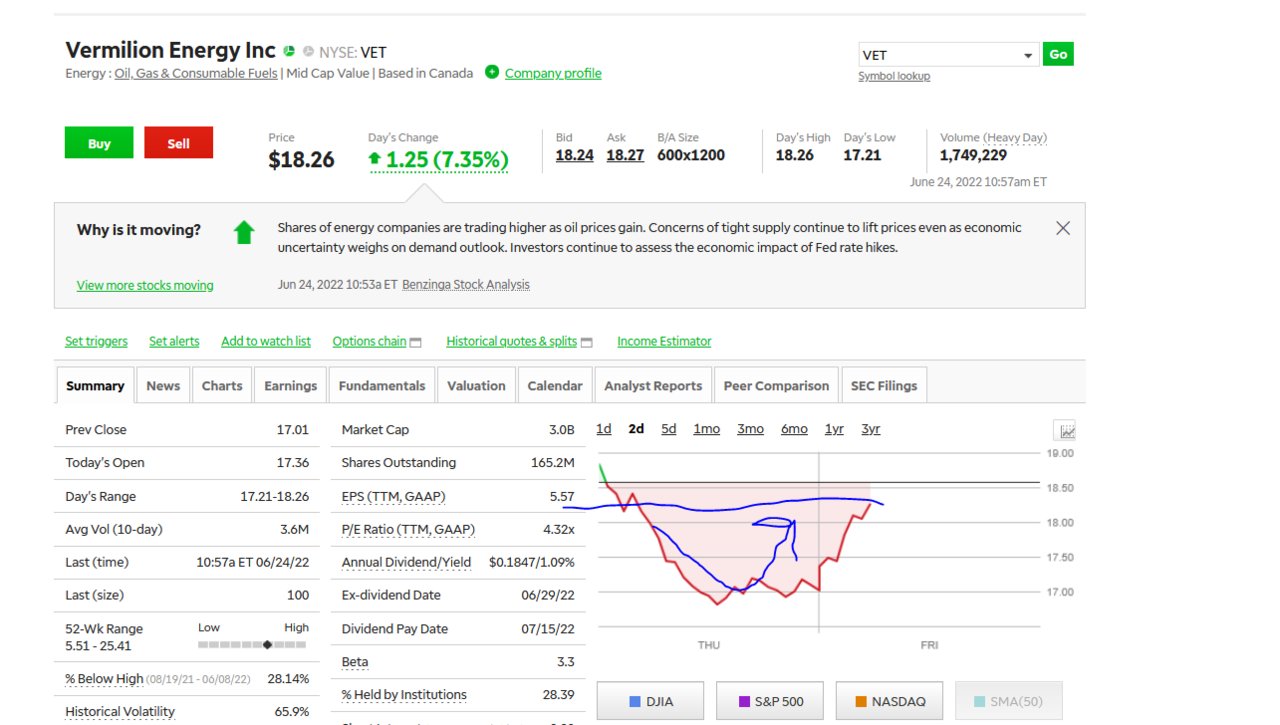This screenshot has width=1280, height=725.
Task: Switch to the SEC Filings tab
Action: tap(884, 385)
